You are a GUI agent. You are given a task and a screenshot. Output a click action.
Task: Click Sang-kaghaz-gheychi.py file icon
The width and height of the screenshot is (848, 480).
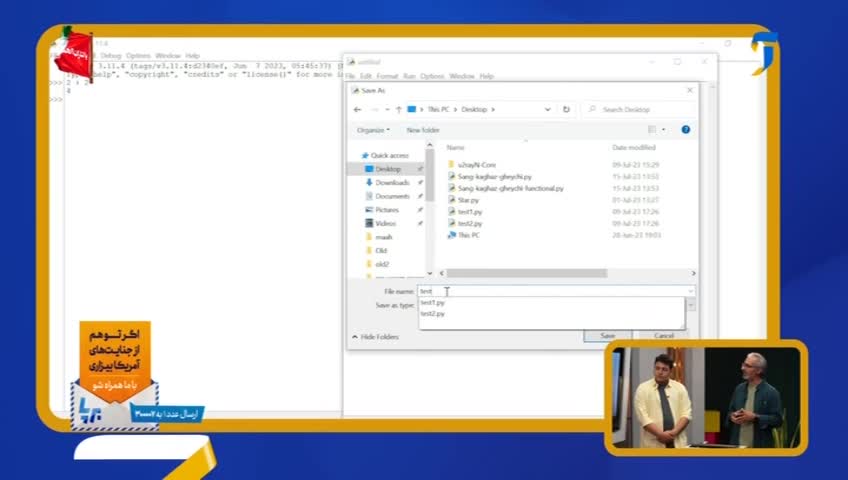[451, 176]
